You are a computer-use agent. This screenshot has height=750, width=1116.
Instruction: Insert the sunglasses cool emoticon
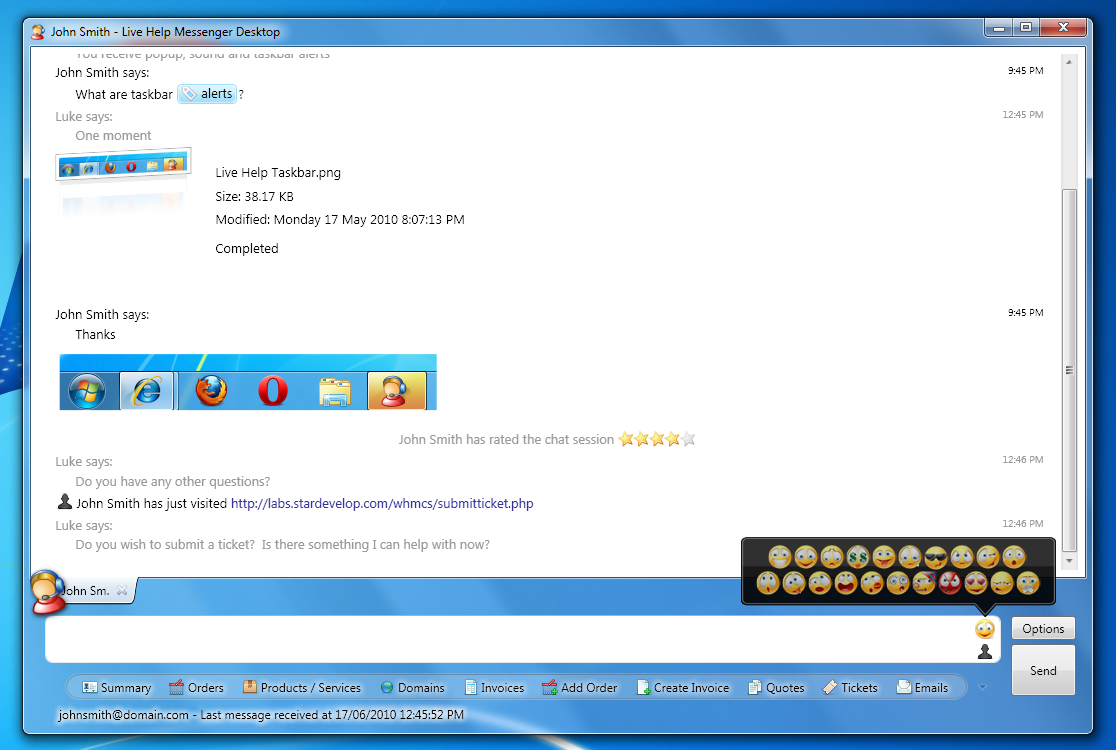936,557
